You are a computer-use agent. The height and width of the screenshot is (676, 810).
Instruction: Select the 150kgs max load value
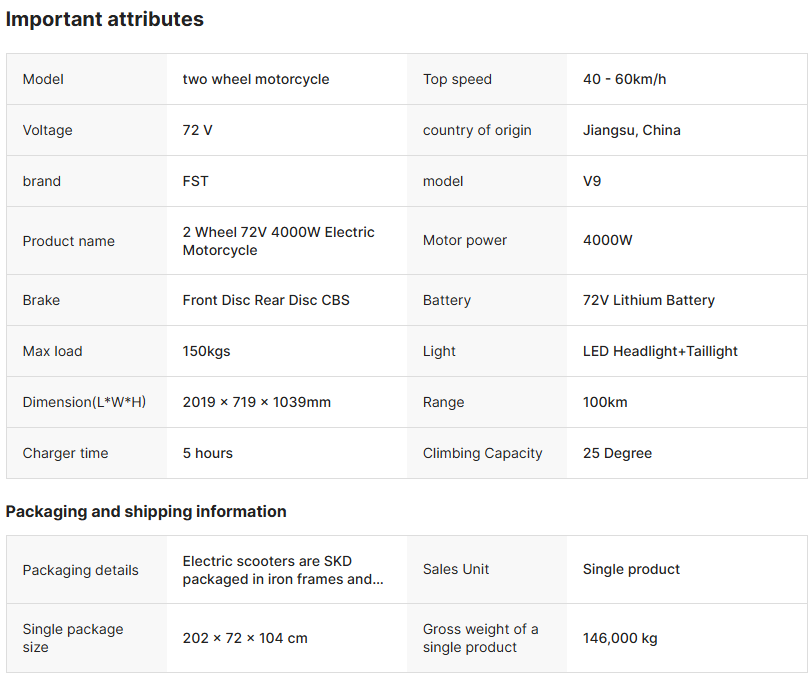206,351
